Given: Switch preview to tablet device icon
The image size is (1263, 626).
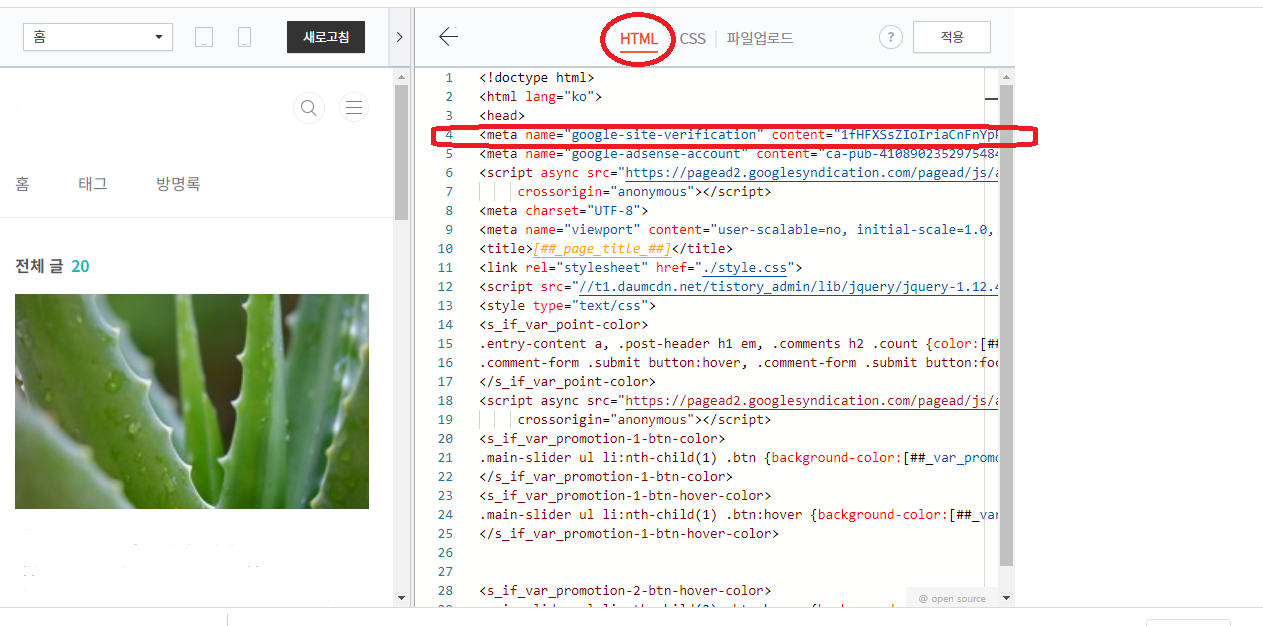Looking at the screenshot, I should click(204, 38).
